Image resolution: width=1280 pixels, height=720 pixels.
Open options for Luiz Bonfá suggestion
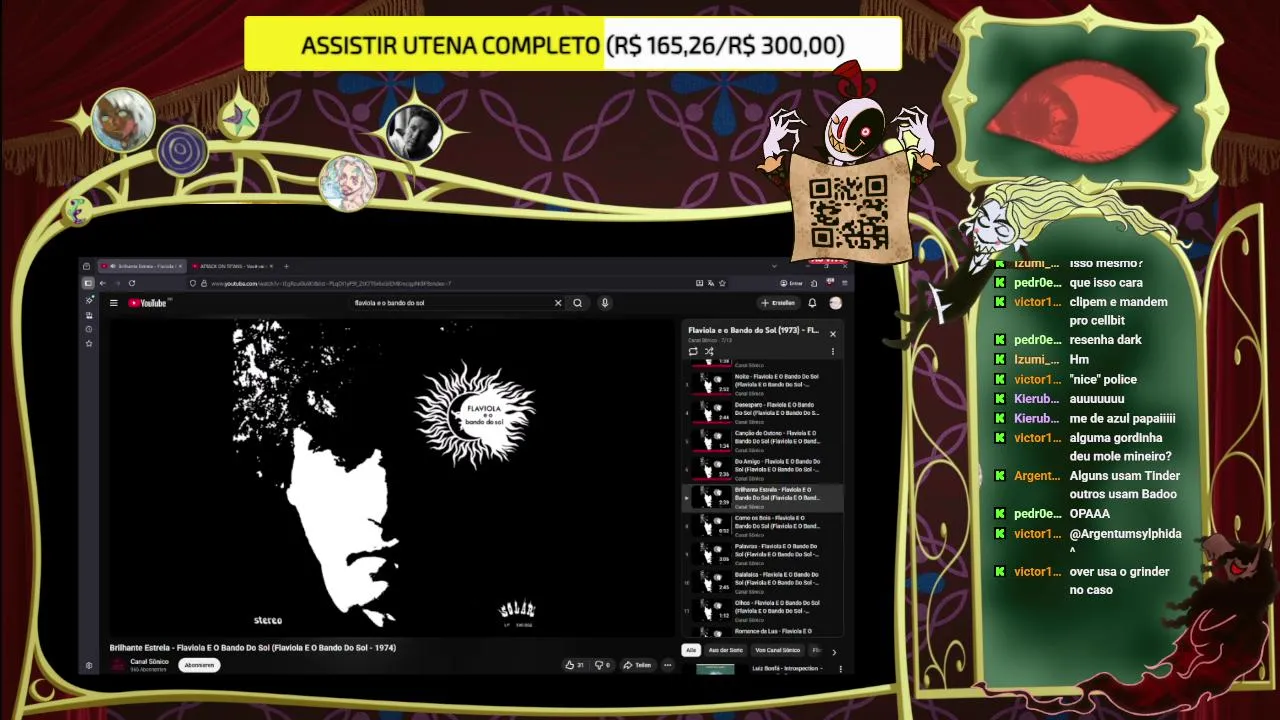840,669
